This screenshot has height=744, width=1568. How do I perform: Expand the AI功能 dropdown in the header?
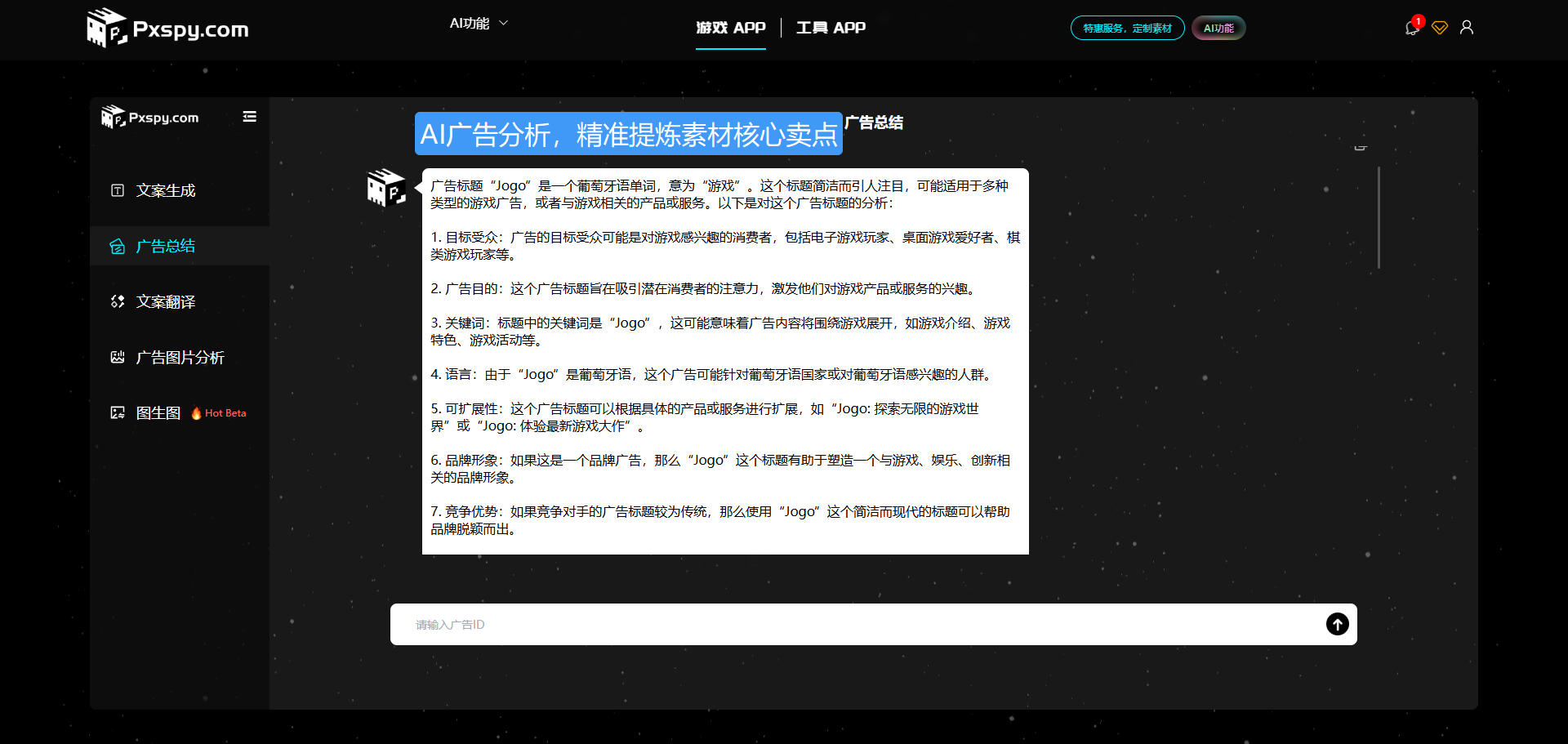click(x=479, y=24)
